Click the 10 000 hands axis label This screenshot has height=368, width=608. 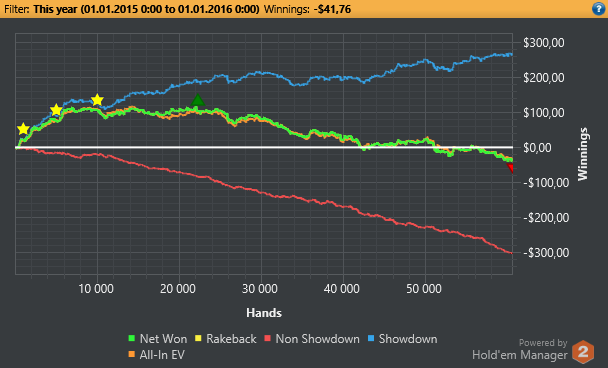pyautogui.click(x=96, y=289)
